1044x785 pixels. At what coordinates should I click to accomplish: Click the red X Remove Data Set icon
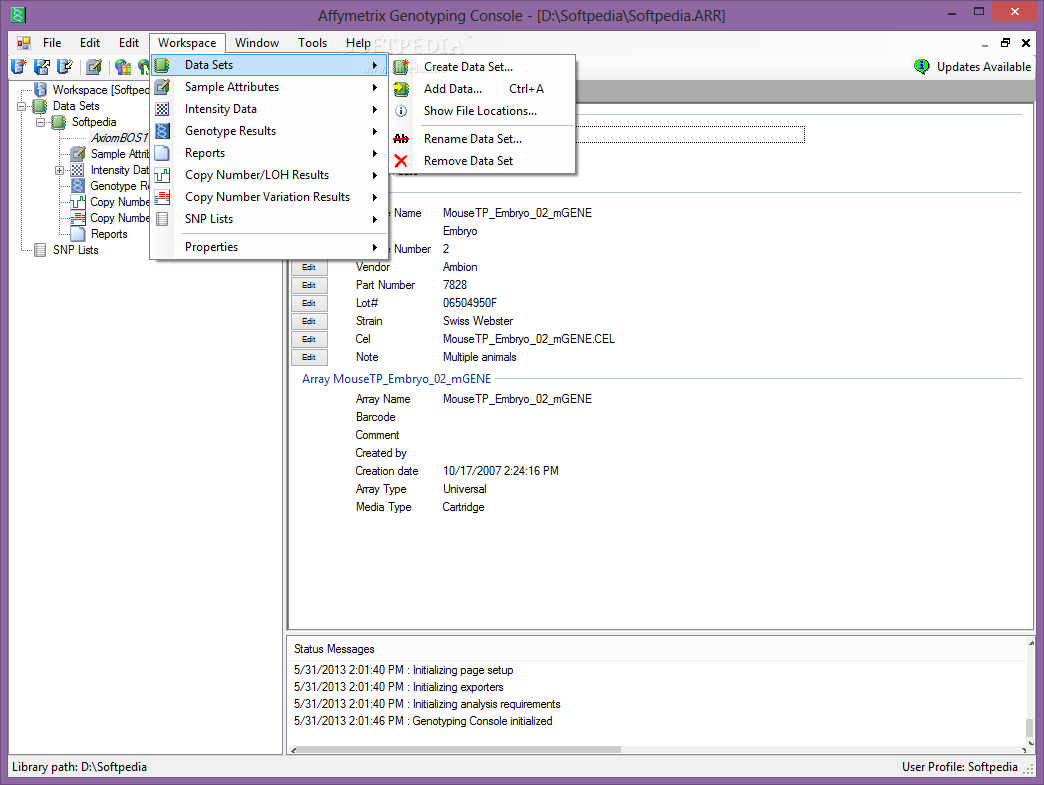pyautogui.click(x=401, y=160)
